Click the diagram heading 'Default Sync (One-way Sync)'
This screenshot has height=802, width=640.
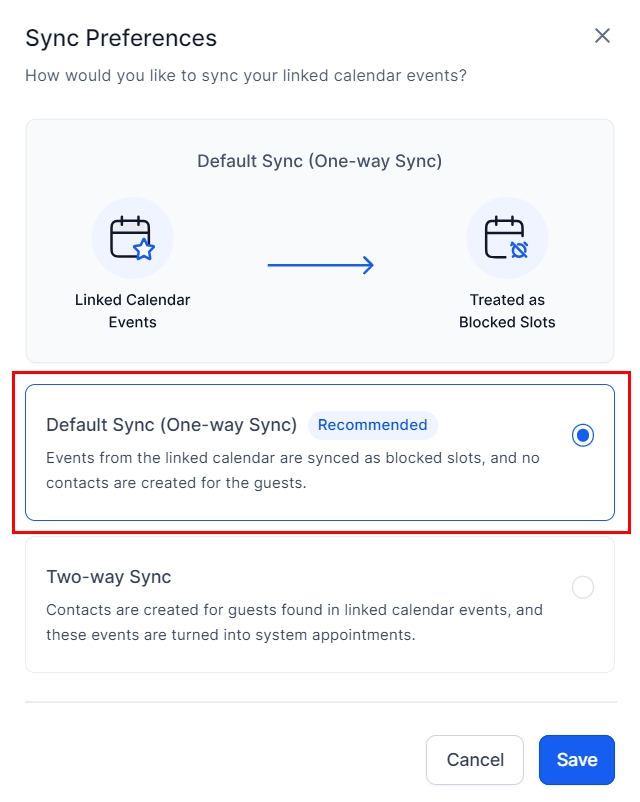point(319,161)
